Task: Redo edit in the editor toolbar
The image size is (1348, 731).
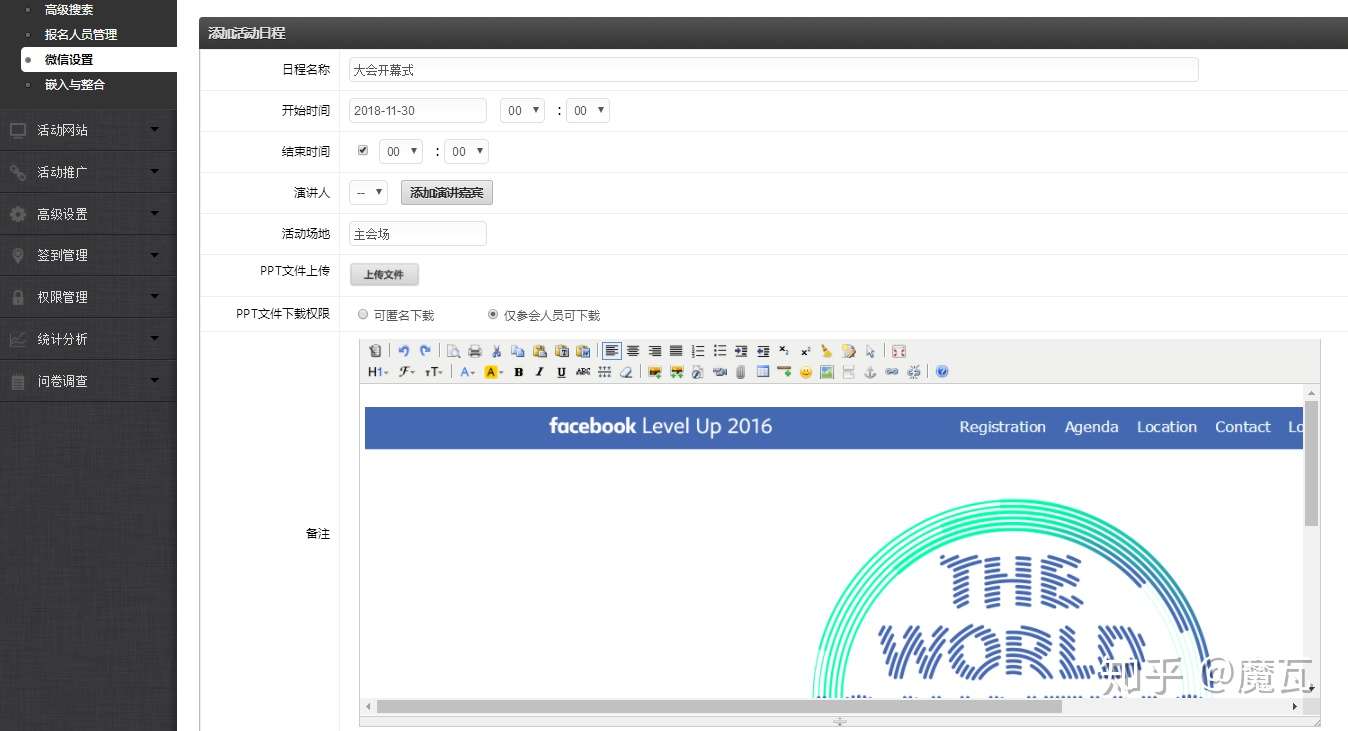Action: click(425, 351)
